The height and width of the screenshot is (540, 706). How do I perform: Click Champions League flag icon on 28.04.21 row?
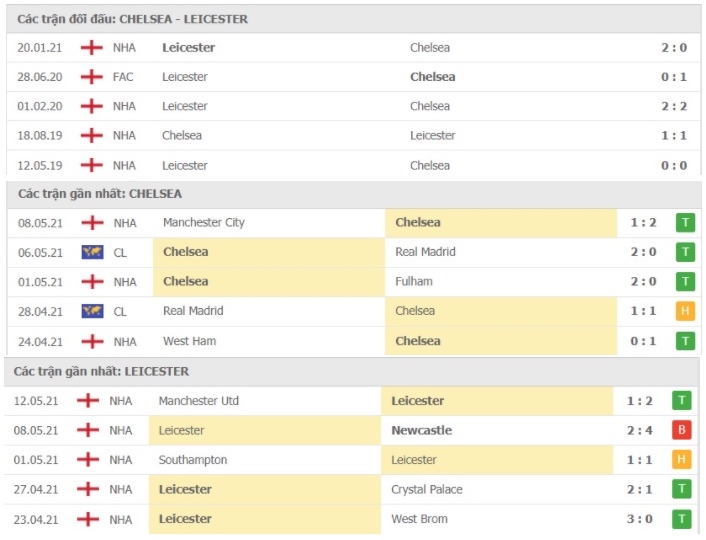pyautogui.click(x=92, y=311)
